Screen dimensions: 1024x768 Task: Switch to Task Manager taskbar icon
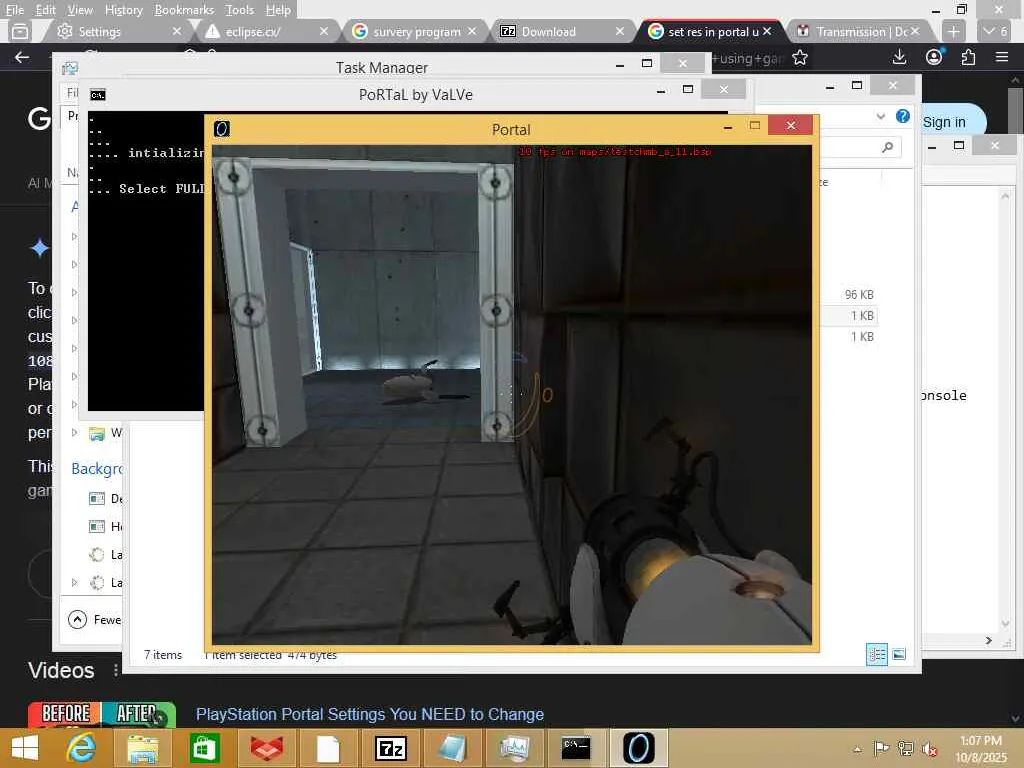(x=515, y=748)
